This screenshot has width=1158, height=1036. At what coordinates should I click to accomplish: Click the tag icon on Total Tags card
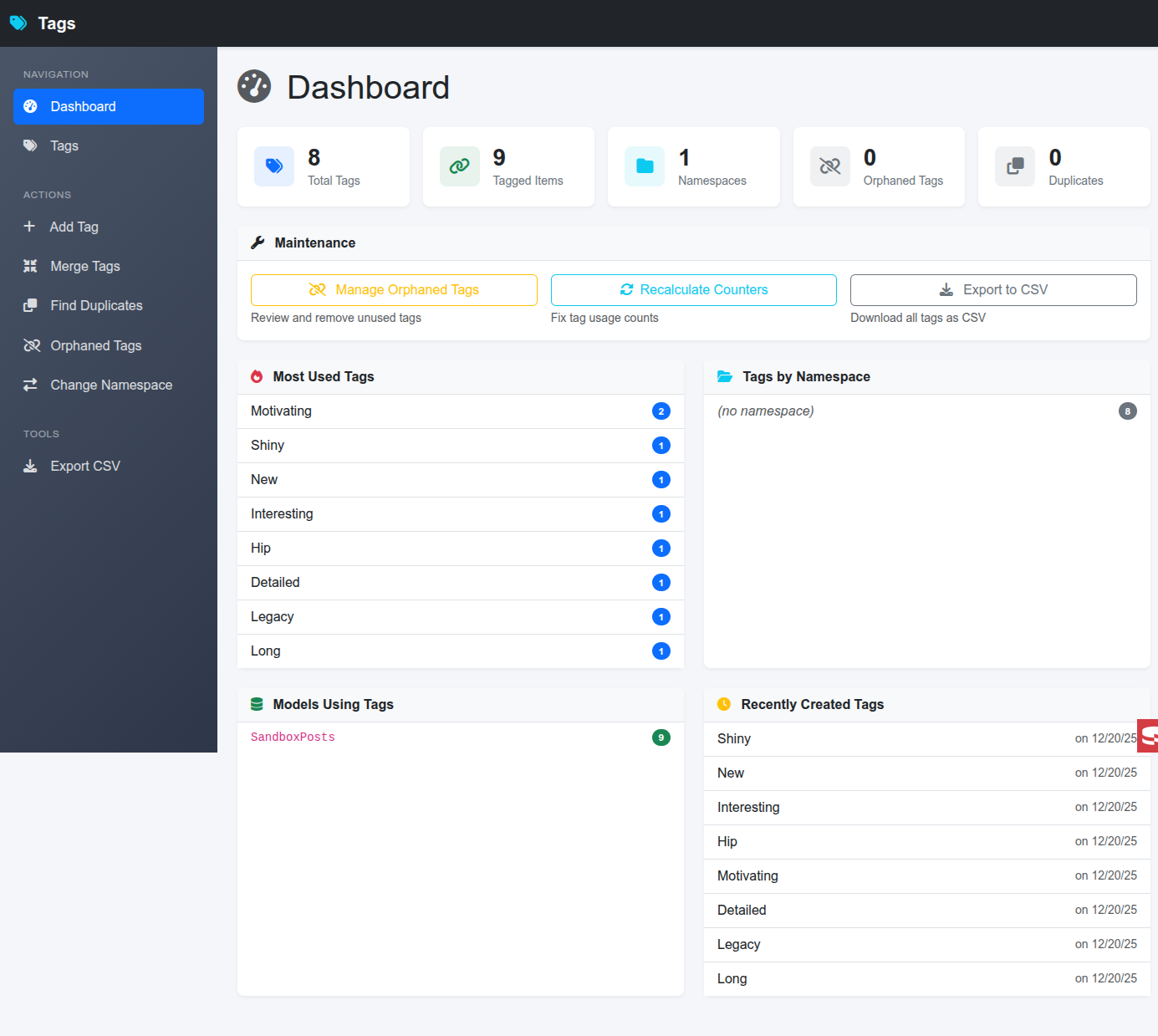(x=274, y=166)
